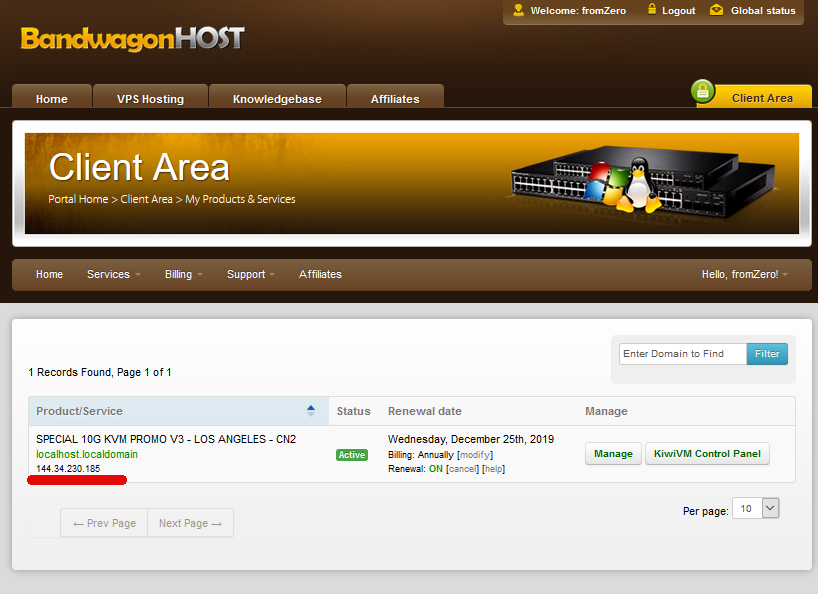Click the BandwagonHOST logo

(x=132, y=39)
